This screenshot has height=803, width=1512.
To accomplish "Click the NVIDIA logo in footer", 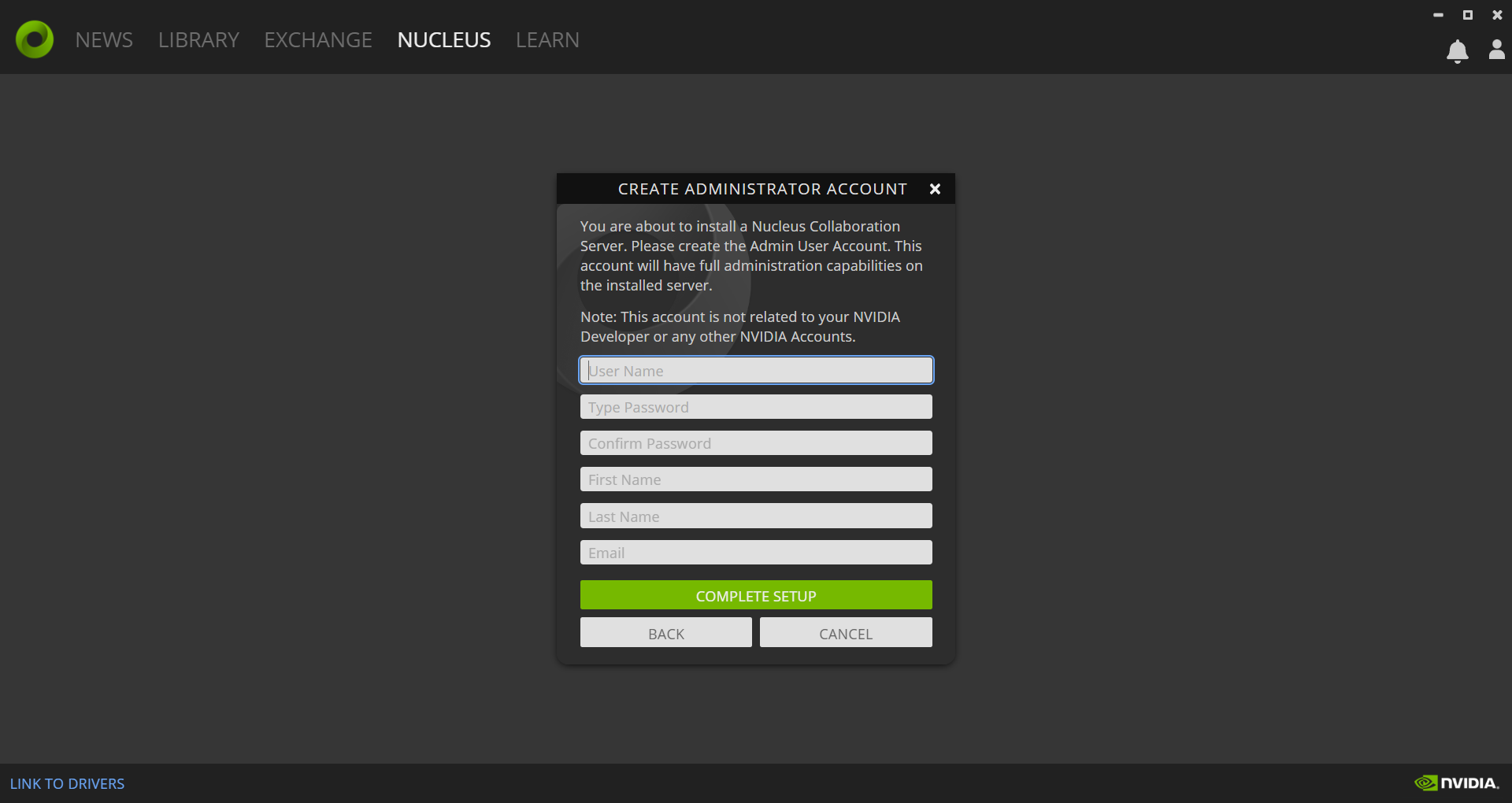I will point(1456,783).
